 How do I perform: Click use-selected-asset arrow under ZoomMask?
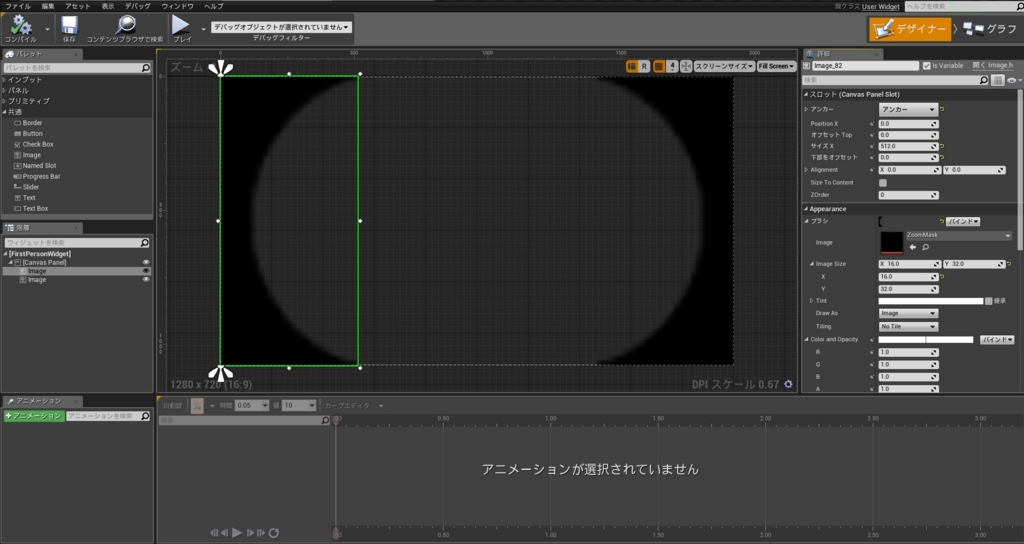(912, 248)
